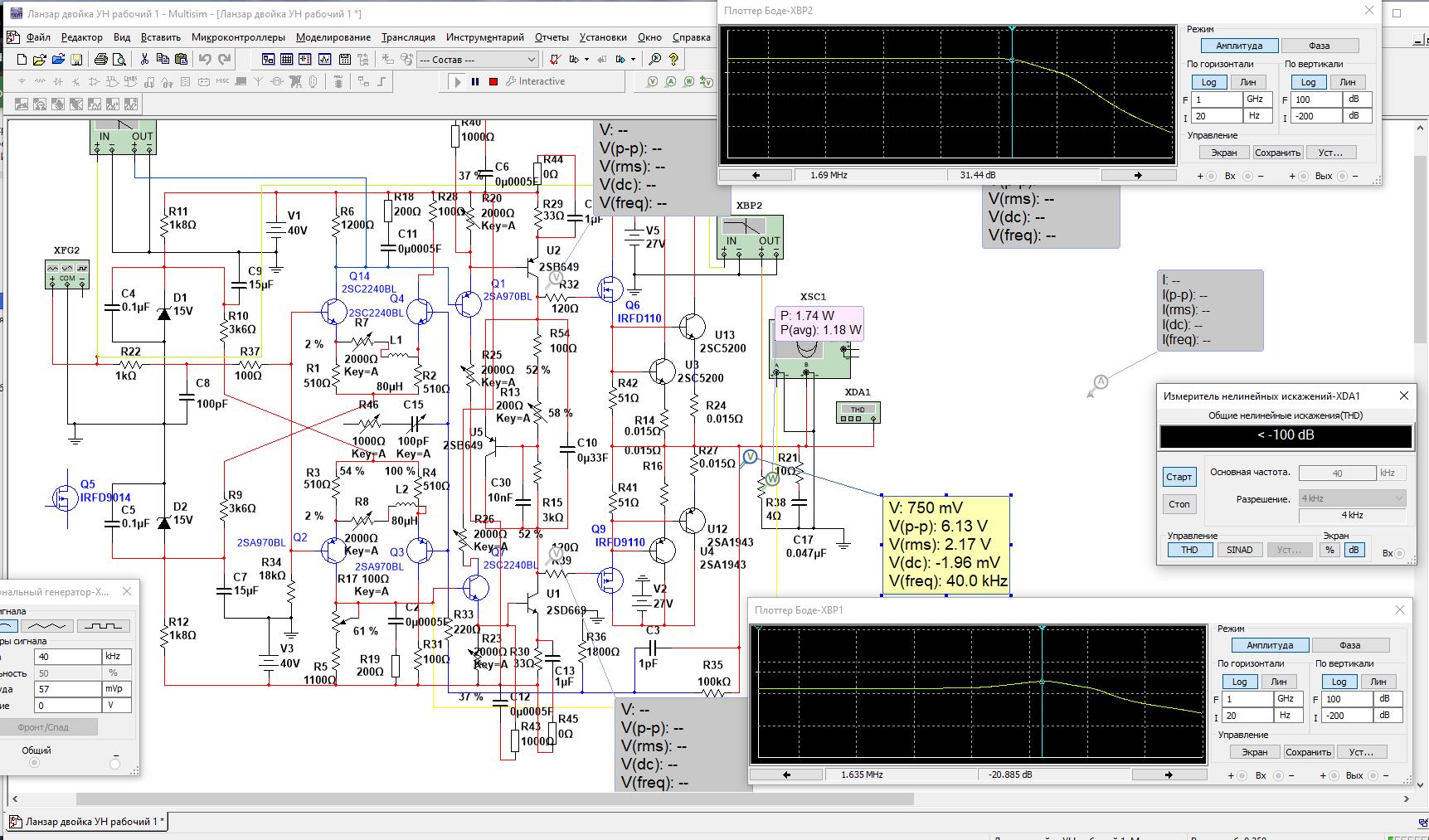Click the Run simulation play button
The image size is (1429, 840).
coord(457,81)
